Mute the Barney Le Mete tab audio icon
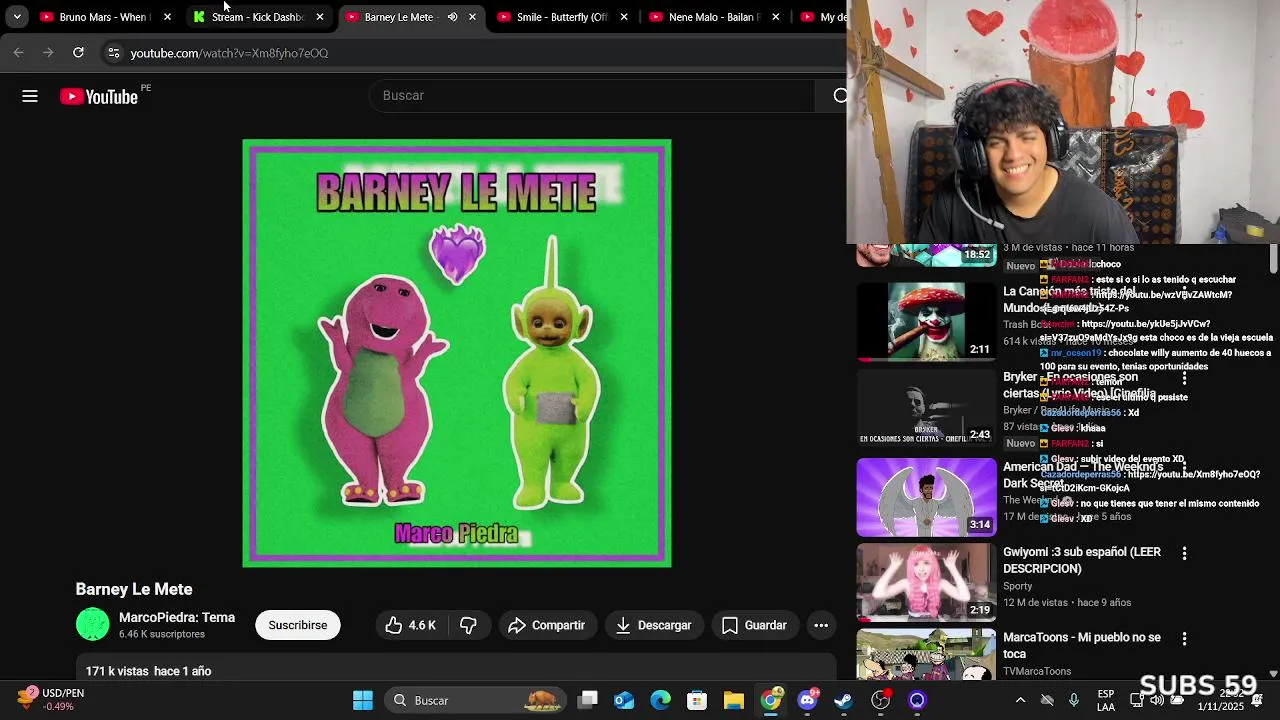Viewport: 1280px width, 720px height. click(x=452, y=17)
